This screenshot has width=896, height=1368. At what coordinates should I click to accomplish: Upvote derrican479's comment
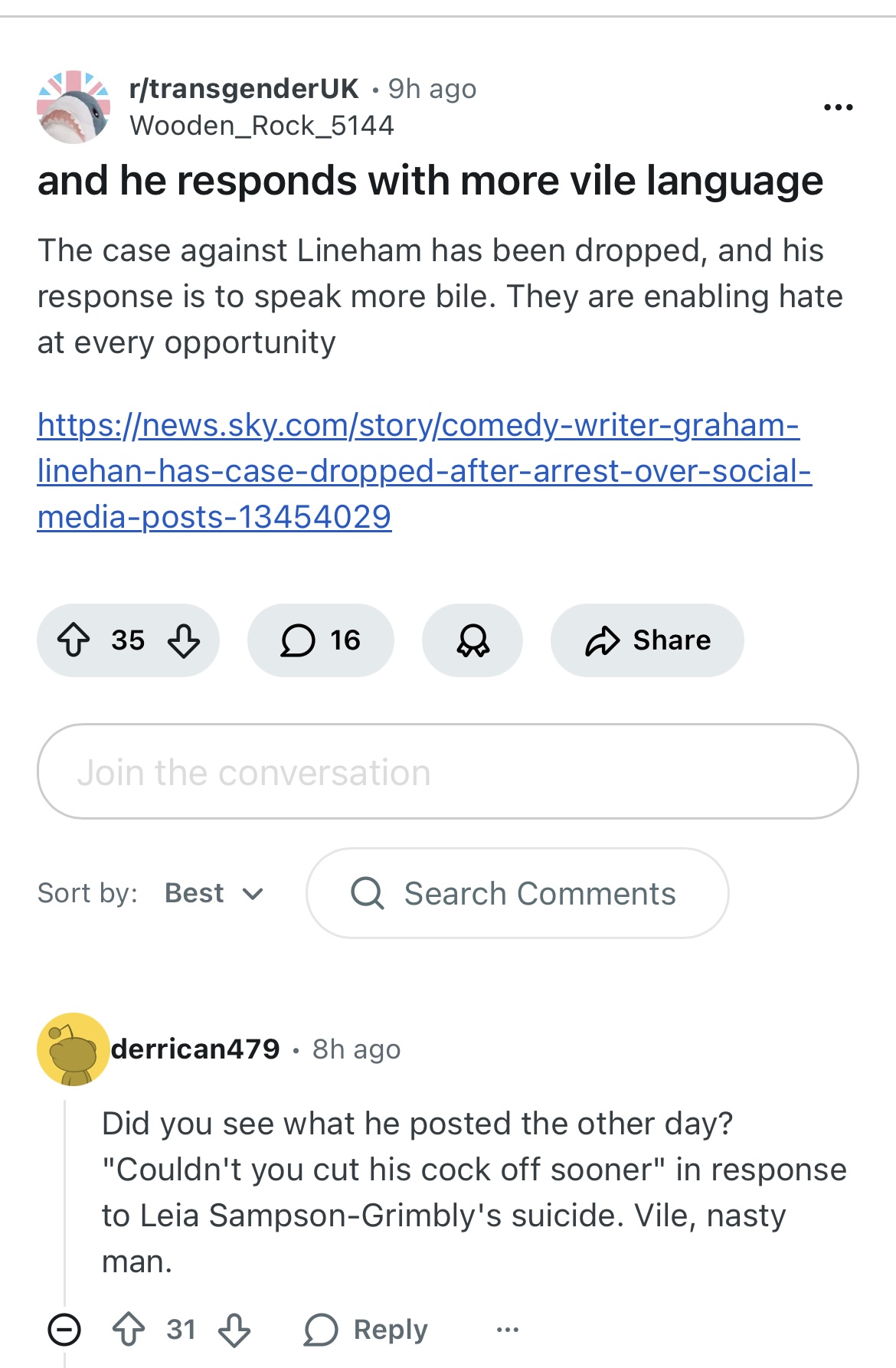pyautogui.click(x=129, y=1329)
